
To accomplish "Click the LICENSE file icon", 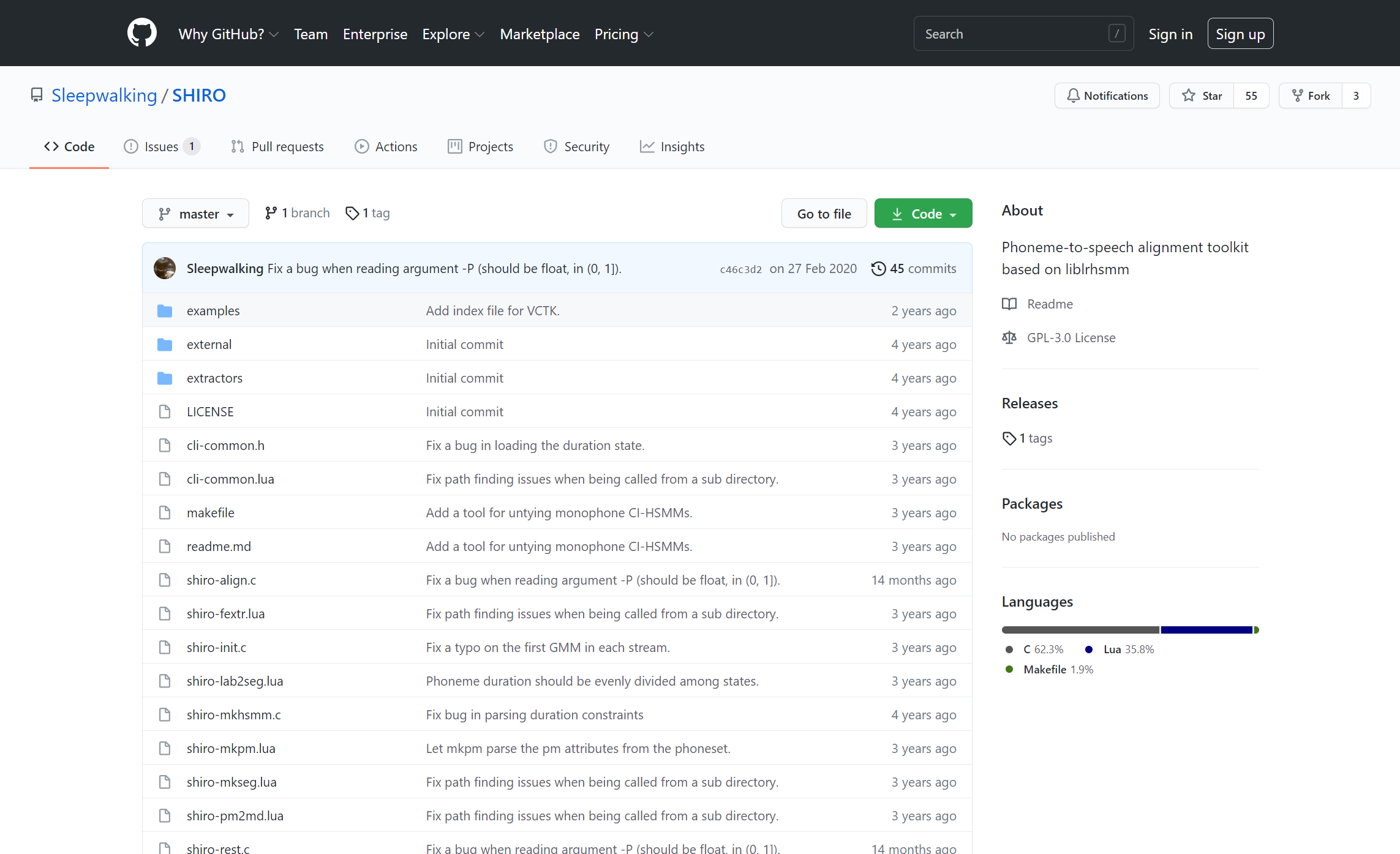I will click(x=165, y=412).
